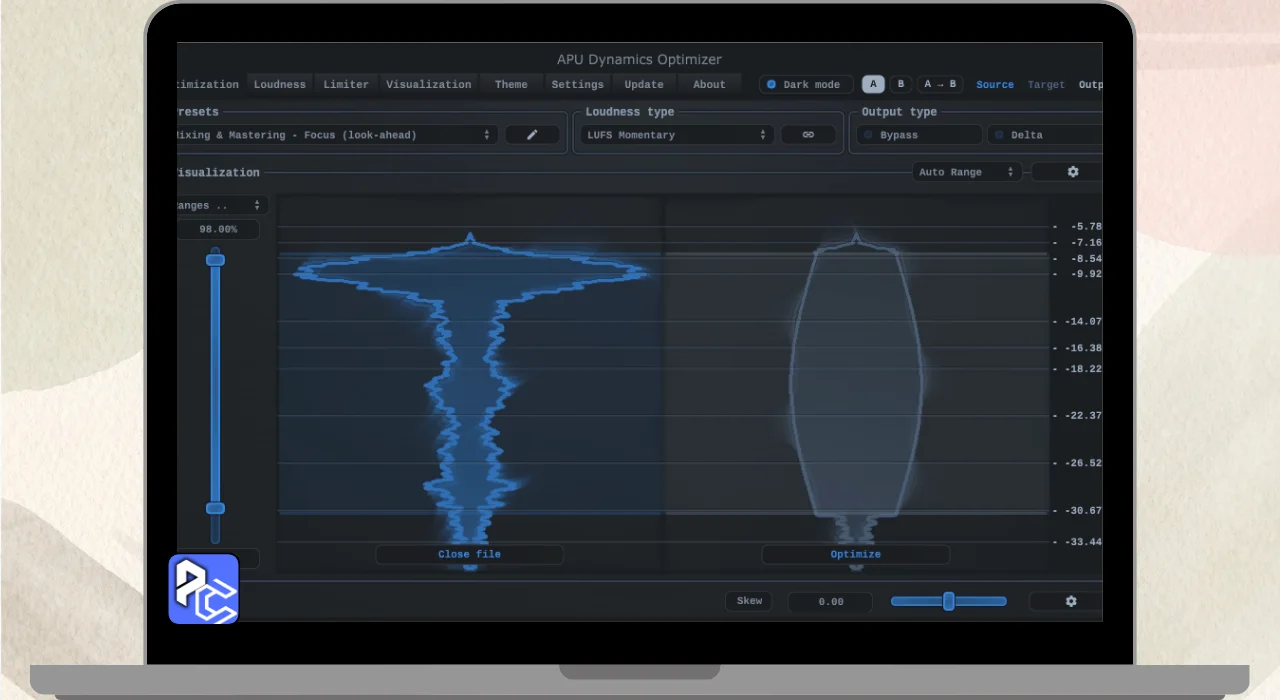Viewport: 1280px width, 700px height.
Task: Click the Skew value field showing 0.00
Action: 830,602
